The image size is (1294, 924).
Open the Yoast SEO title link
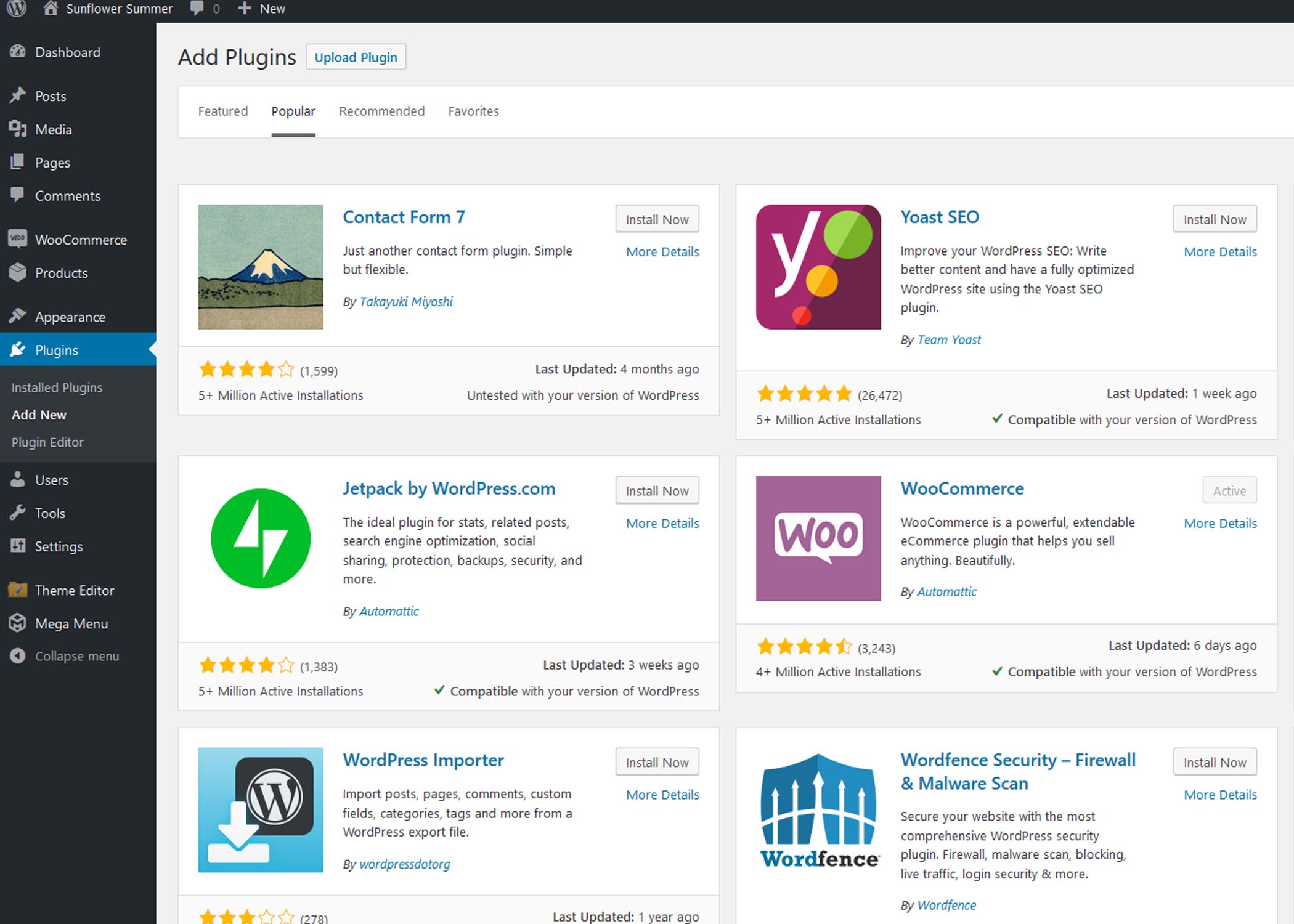tap(940, 217)
